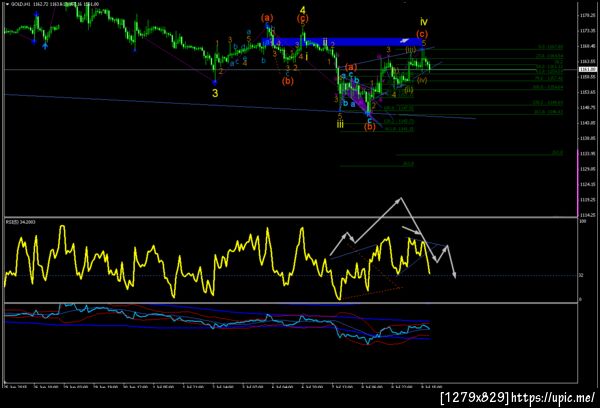
Task: Select the gray horizontal price line
Action: point(291,69)
